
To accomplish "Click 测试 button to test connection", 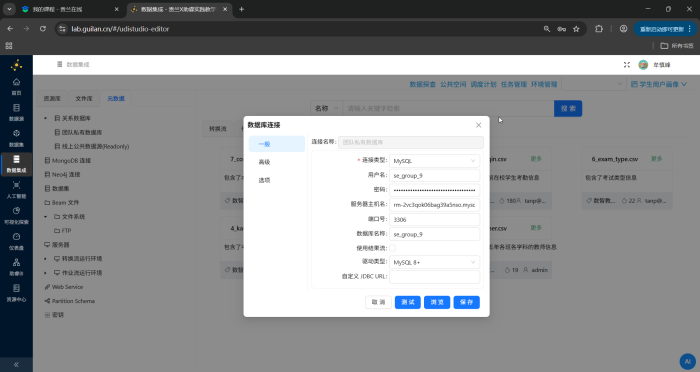I will coord(408,302).
